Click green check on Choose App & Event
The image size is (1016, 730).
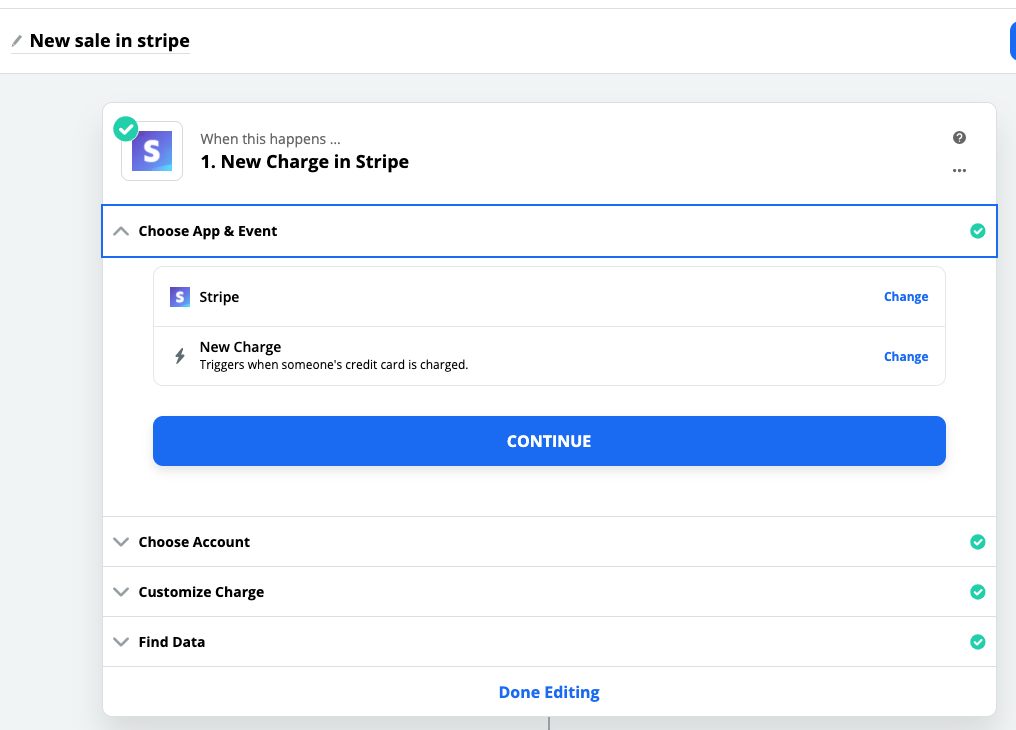click(978, 231)
